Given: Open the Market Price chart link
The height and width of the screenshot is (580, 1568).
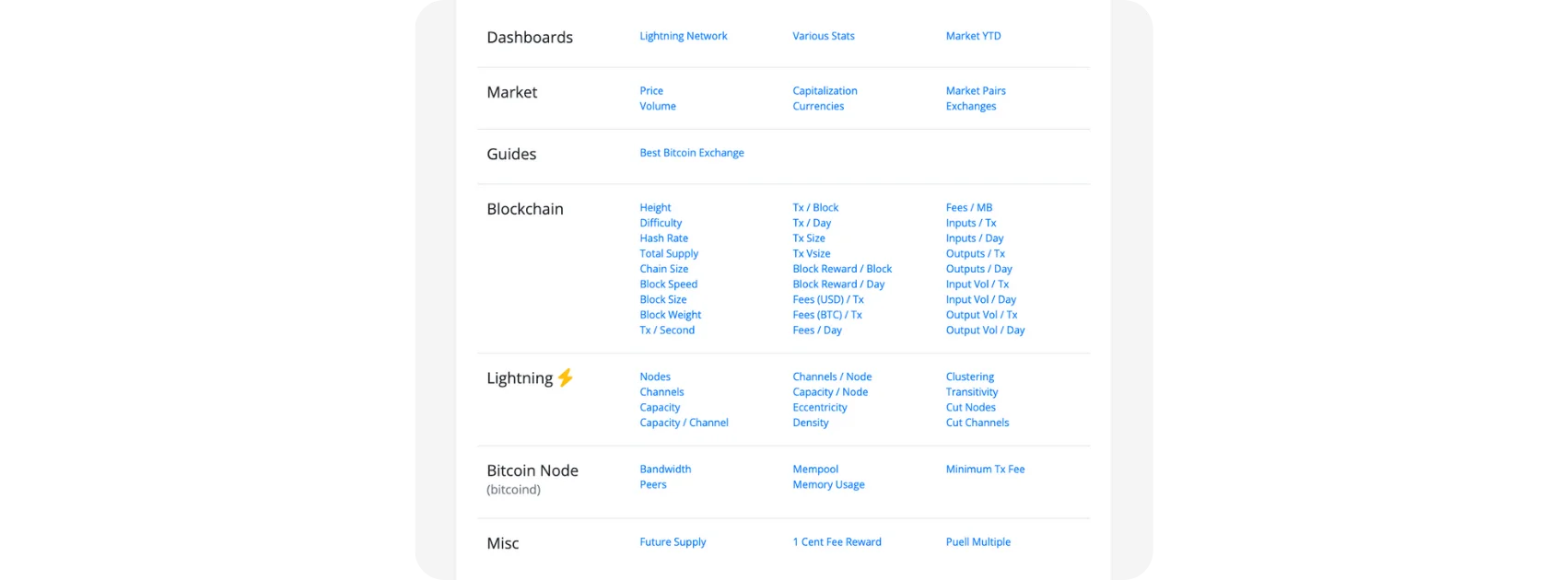Looking at the screenshot, I should pos(651,91).
